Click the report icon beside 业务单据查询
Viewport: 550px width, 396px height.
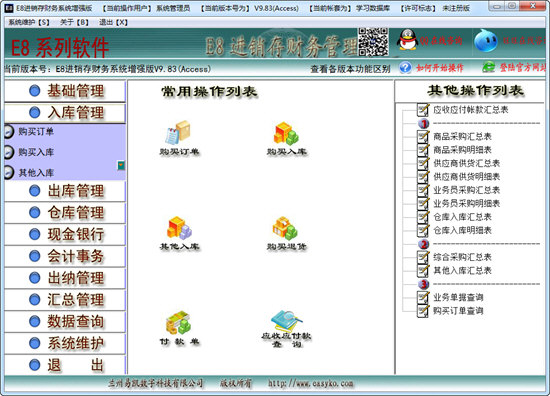423,297
